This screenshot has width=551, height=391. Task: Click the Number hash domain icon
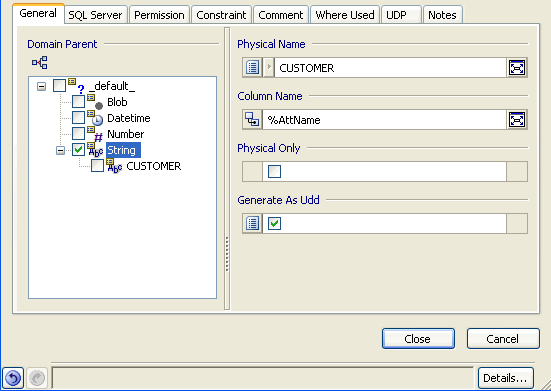point(96,134)
